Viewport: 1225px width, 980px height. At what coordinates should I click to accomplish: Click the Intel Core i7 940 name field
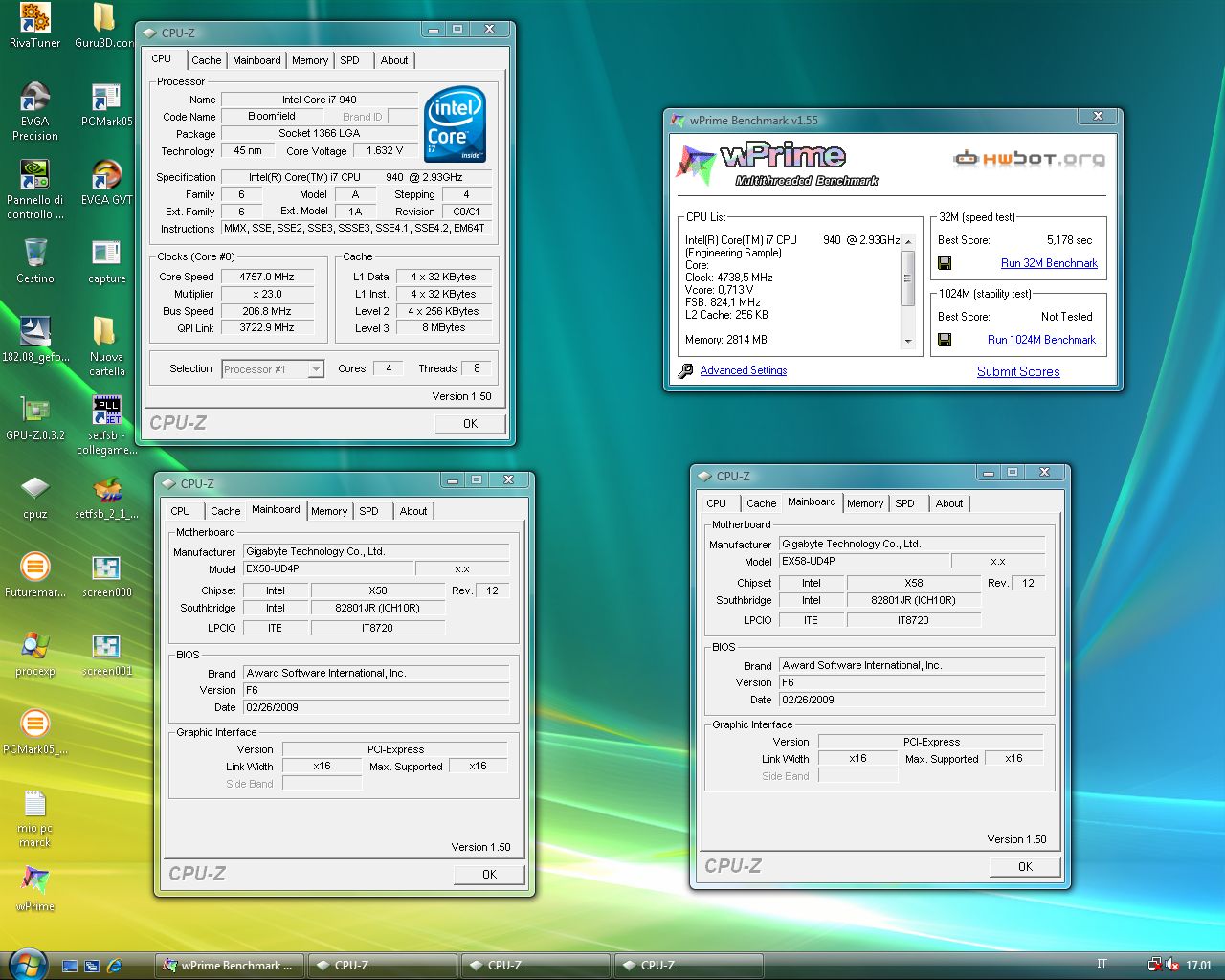pos(319,100)
